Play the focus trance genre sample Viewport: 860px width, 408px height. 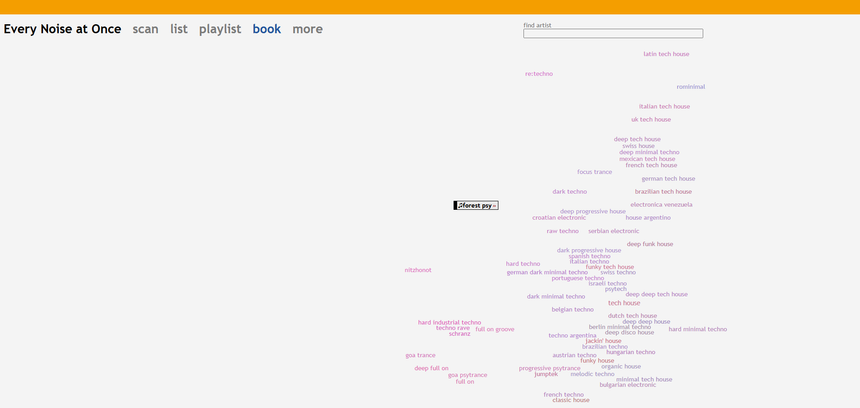[594, 172]
